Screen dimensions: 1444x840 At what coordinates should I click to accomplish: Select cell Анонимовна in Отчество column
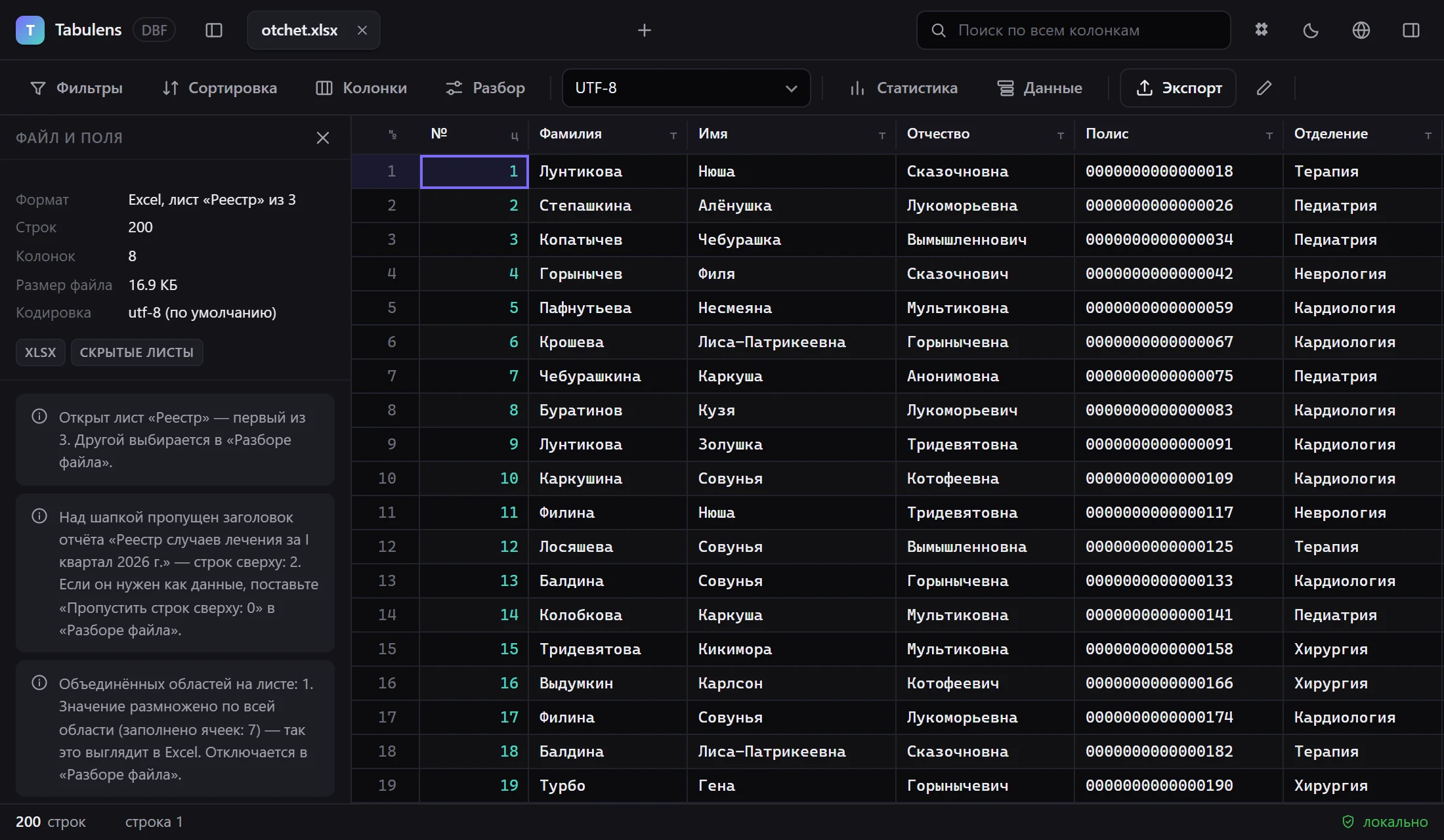[985, 376]
